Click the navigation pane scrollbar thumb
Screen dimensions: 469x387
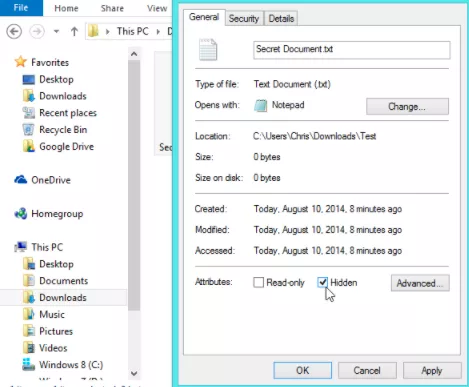[134, 185]
